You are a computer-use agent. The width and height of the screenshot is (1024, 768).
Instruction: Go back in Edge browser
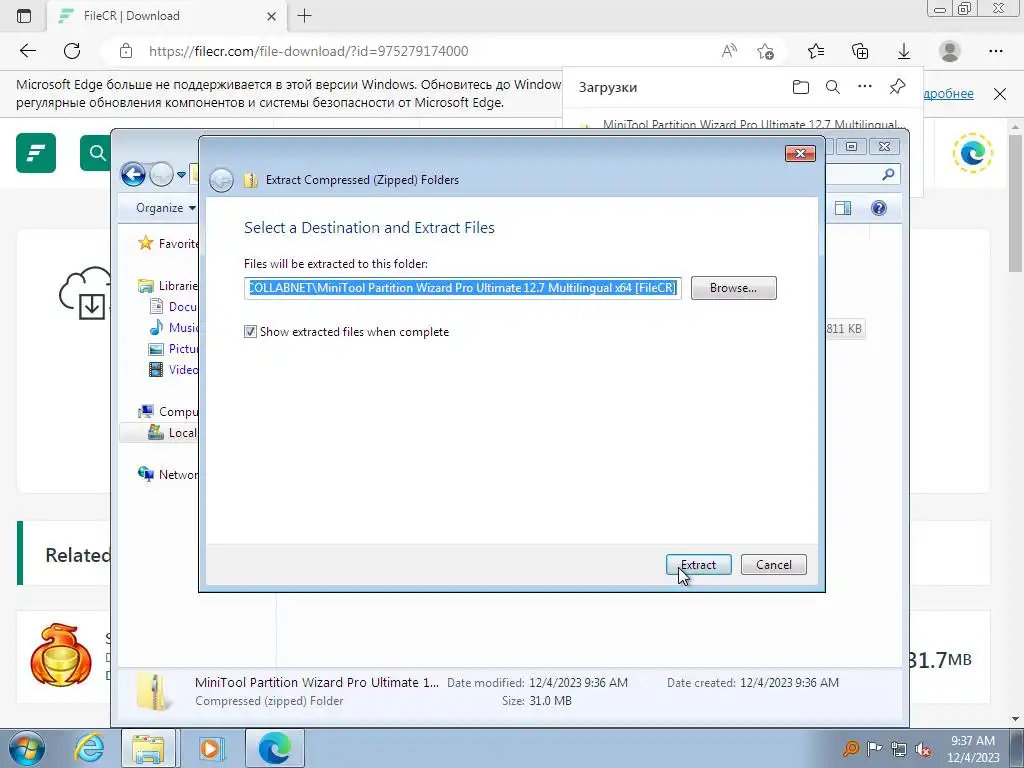[27, 51]
